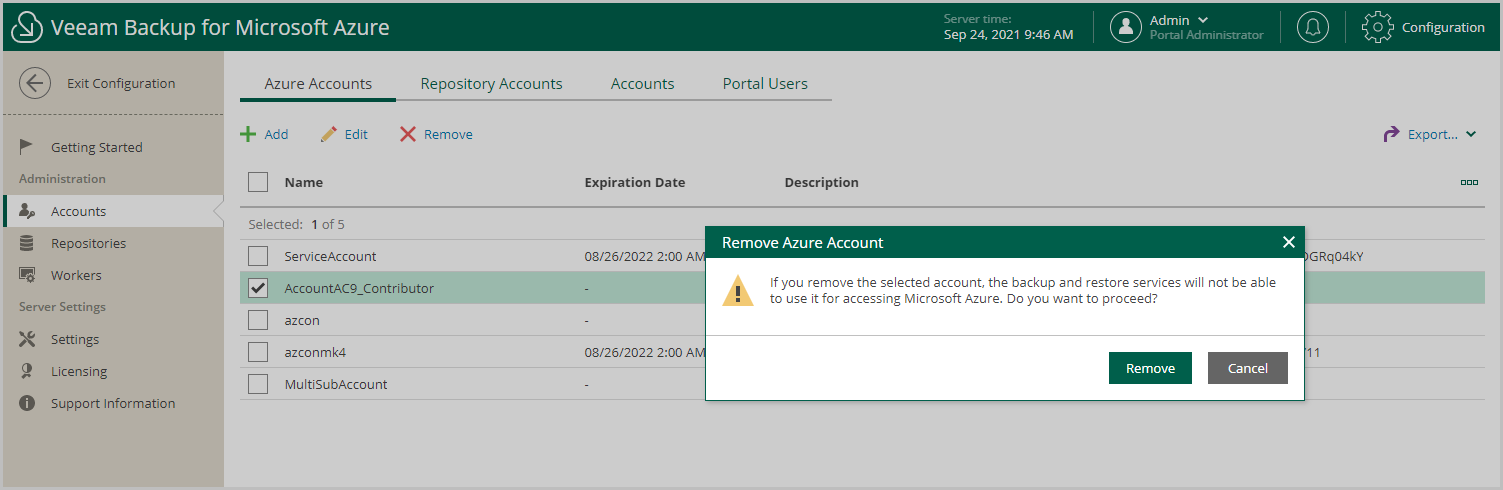Viewport: 1503px width, 490px height.
Task: Expand the Admin user dropdown arrow
Action: (x=1203, y=20)
